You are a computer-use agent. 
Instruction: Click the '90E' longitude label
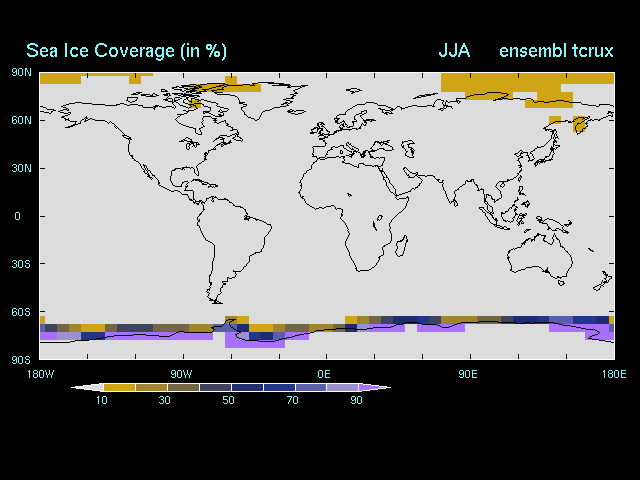[x=468, y=374]
